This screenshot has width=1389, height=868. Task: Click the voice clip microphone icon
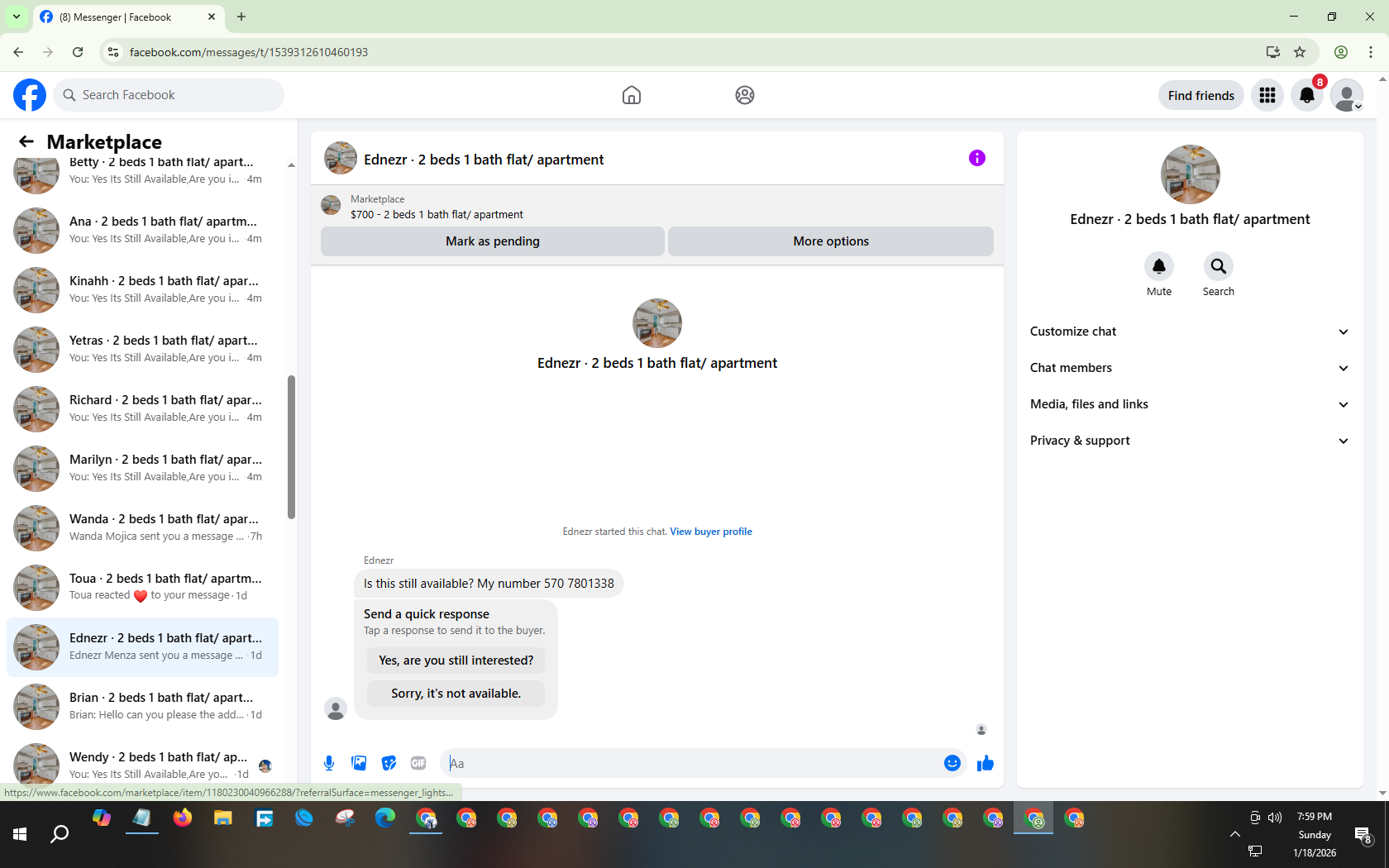[329, 763]
